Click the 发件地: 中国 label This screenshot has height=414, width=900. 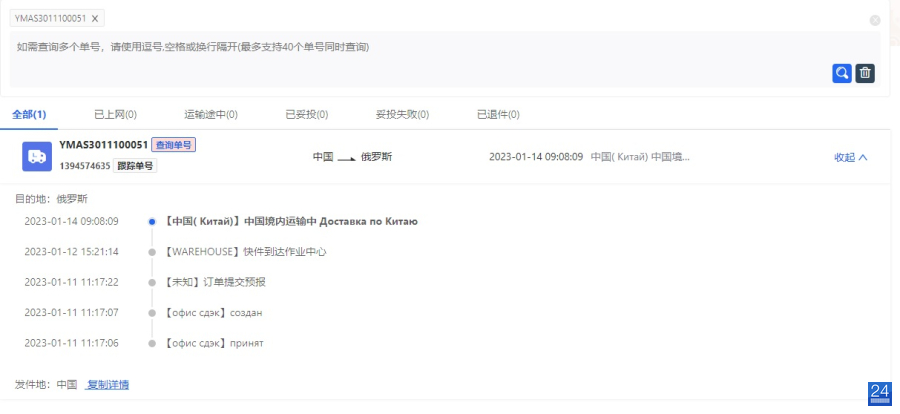[46, 385]
